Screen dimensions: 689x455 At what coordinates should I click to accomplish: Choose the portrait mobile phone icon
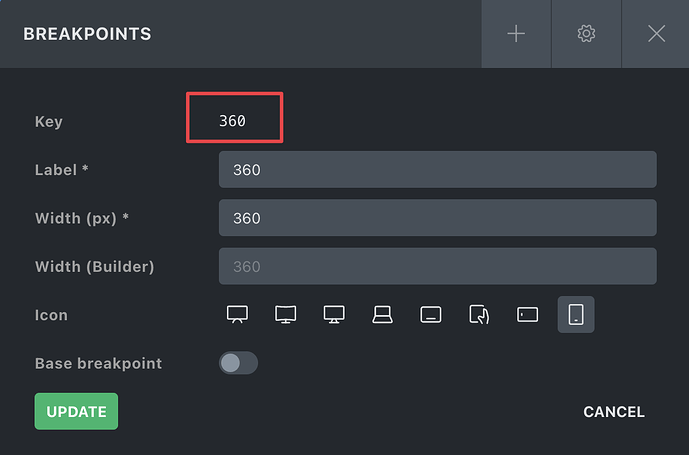click(x=576, y=315)
